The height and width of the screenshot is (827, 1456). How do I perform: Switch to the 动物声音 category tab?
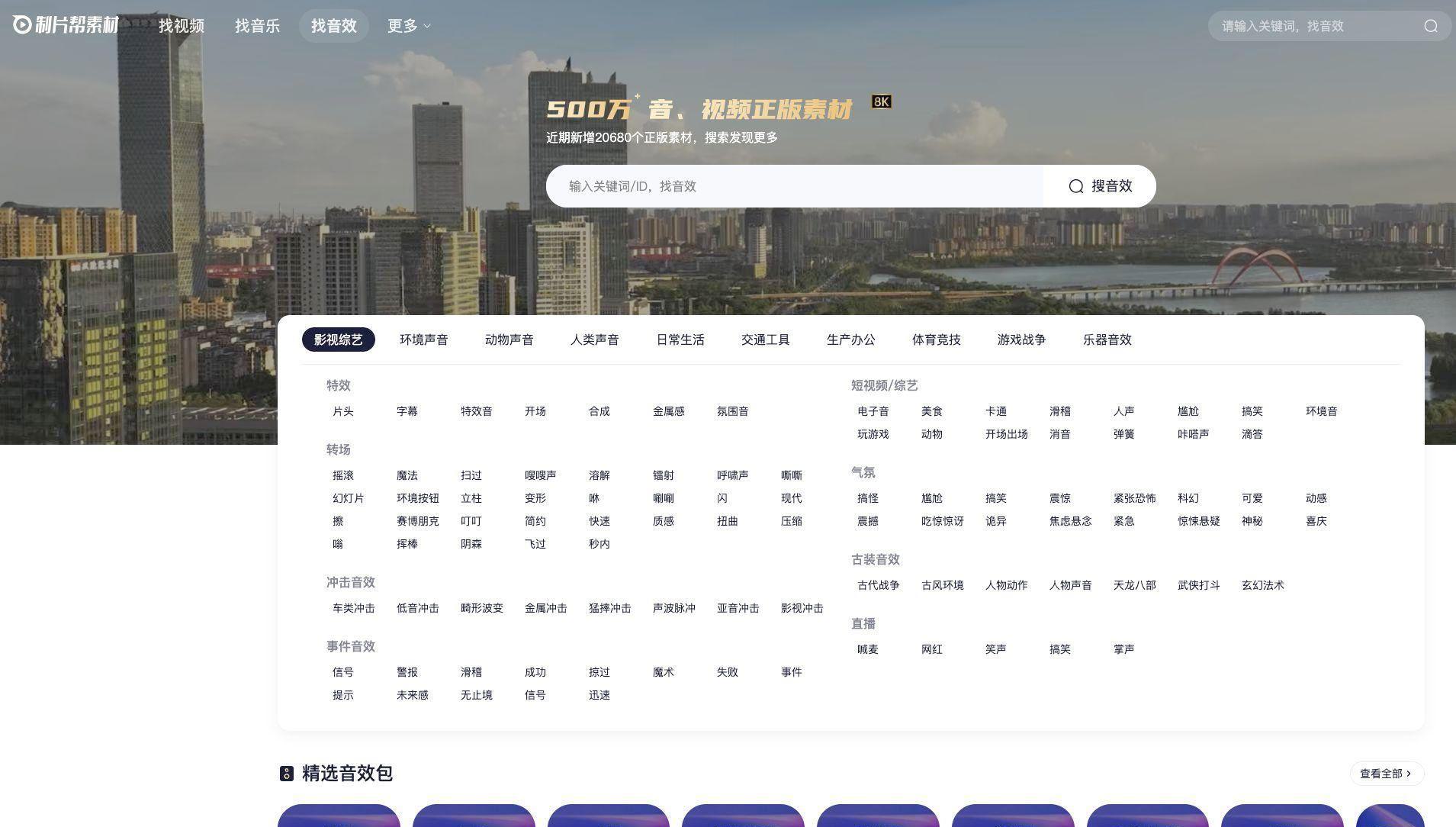(x=509, y=339)
